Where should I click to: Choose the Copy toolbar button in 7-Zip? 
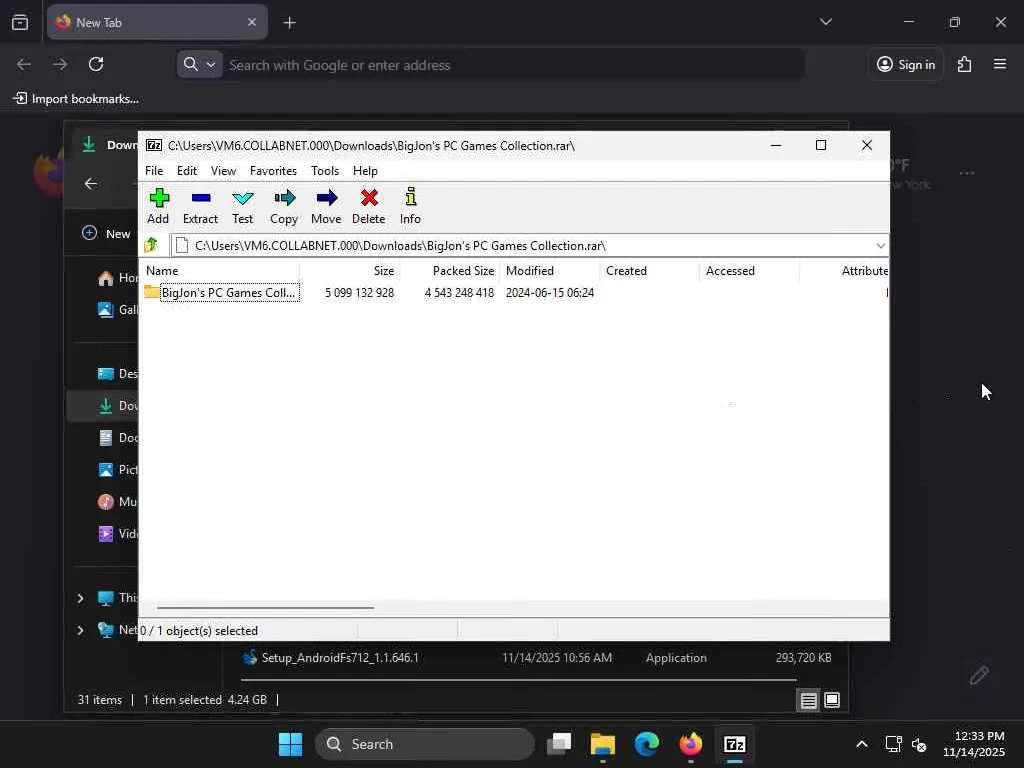(x=284, y=206)
